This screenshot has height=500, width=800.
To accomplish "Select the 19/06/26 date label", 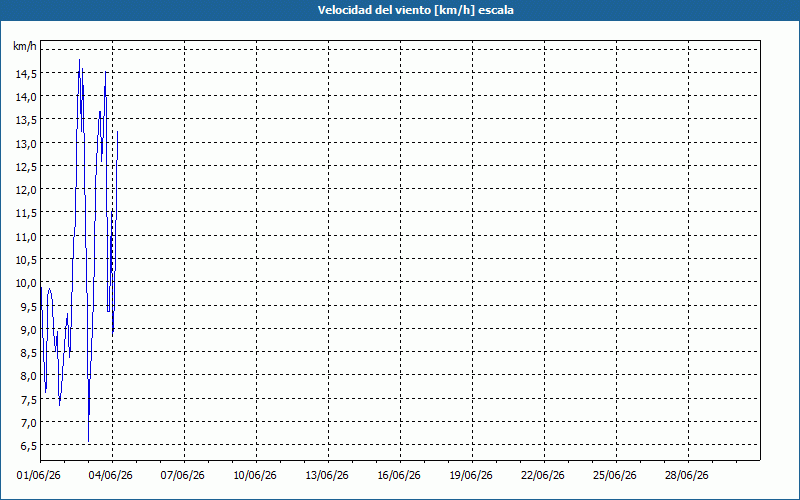I will tap(471, 476).
